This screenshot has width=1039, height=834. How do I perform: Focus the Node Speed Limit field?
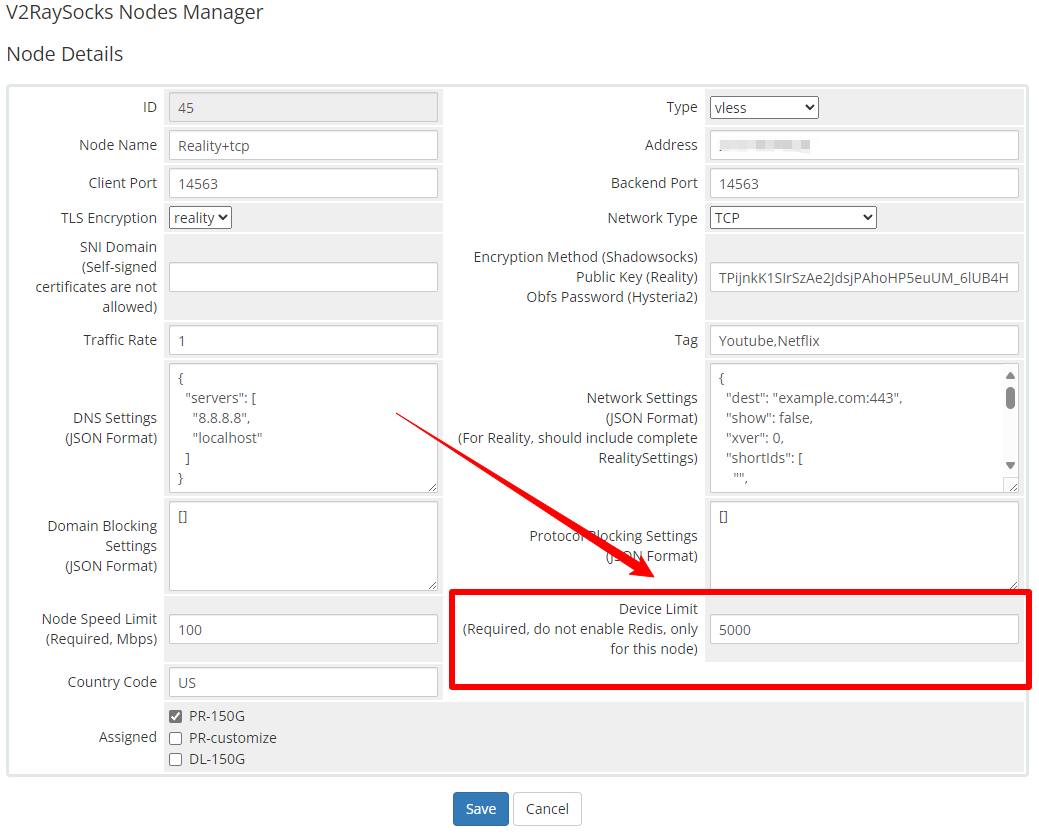pos(303,629)
